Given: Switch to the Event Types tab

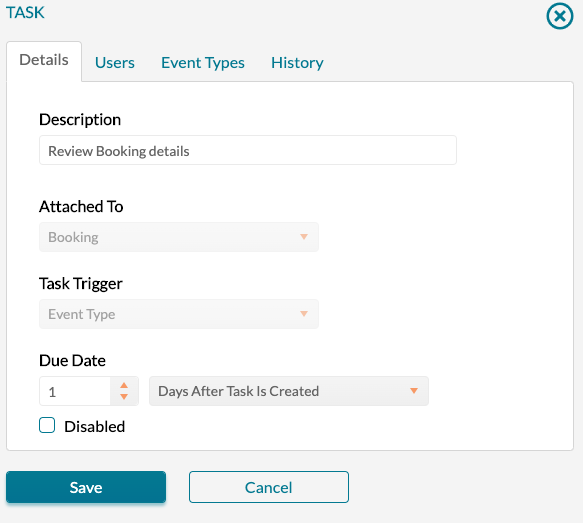Looking at the screenshot, I should 203,62.
